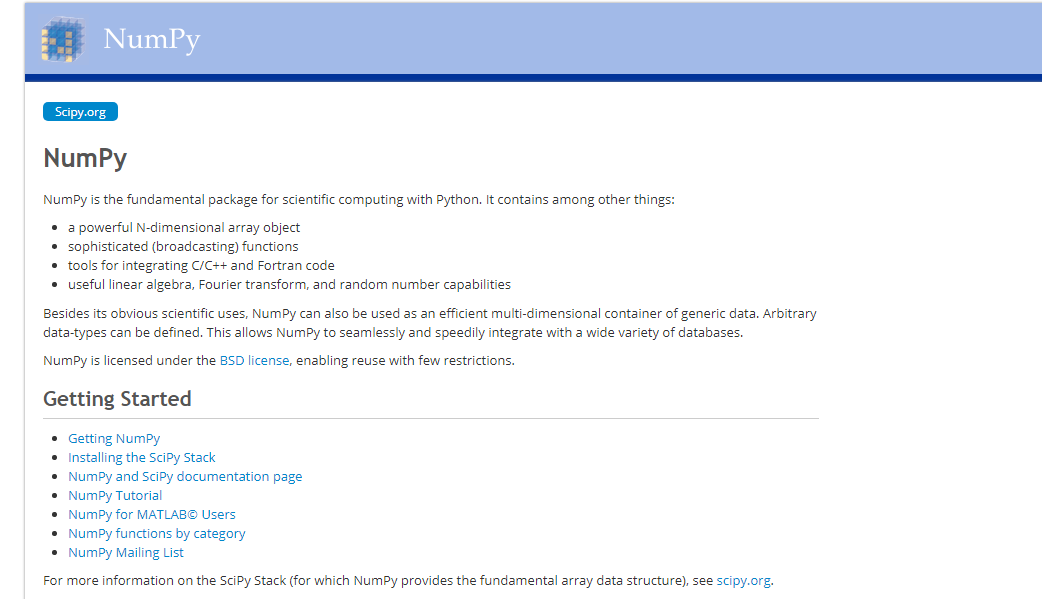Open NumPy and SciPy documentation page link
The height and width of the screenshot is (599, 1042).
pos(185,476)
